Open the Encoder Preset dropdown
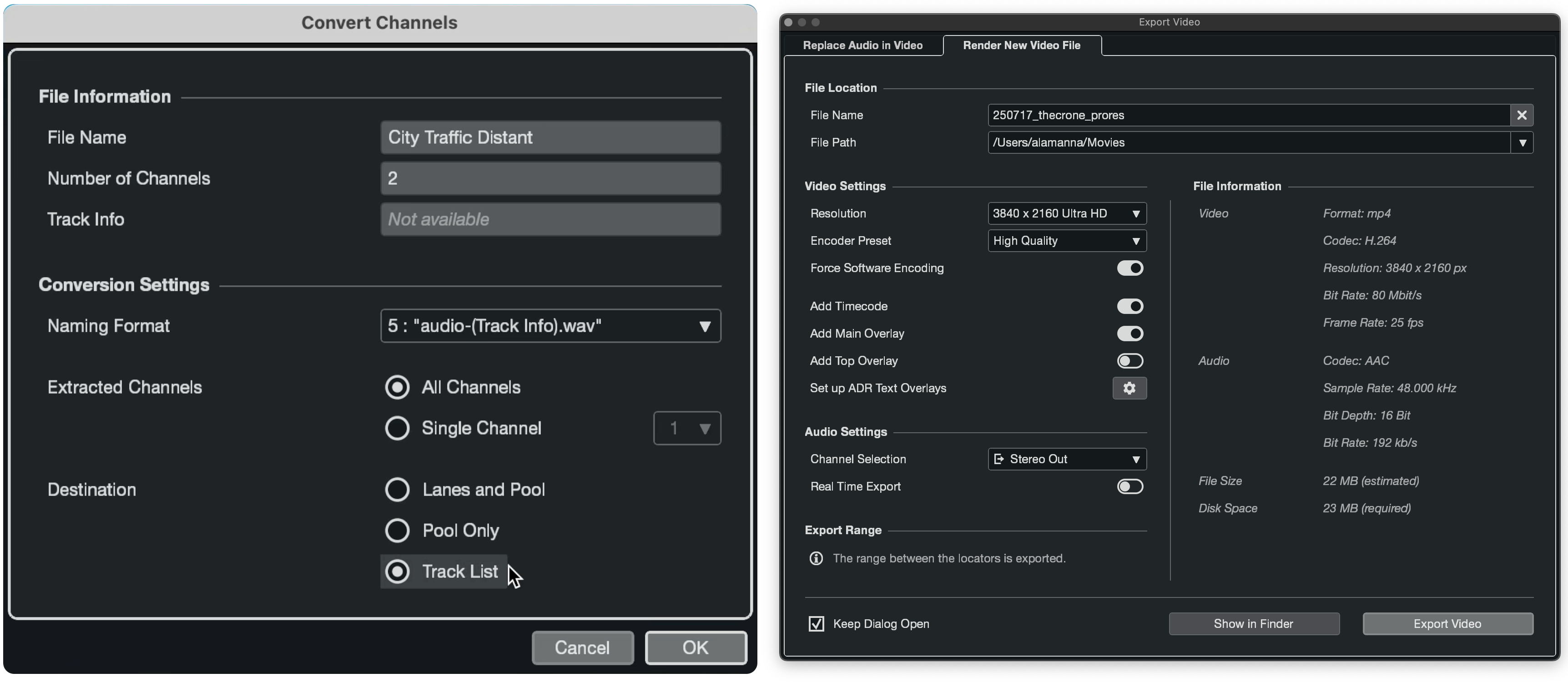The height and width of the screenshot is (688, 1568). (1066, 241)
